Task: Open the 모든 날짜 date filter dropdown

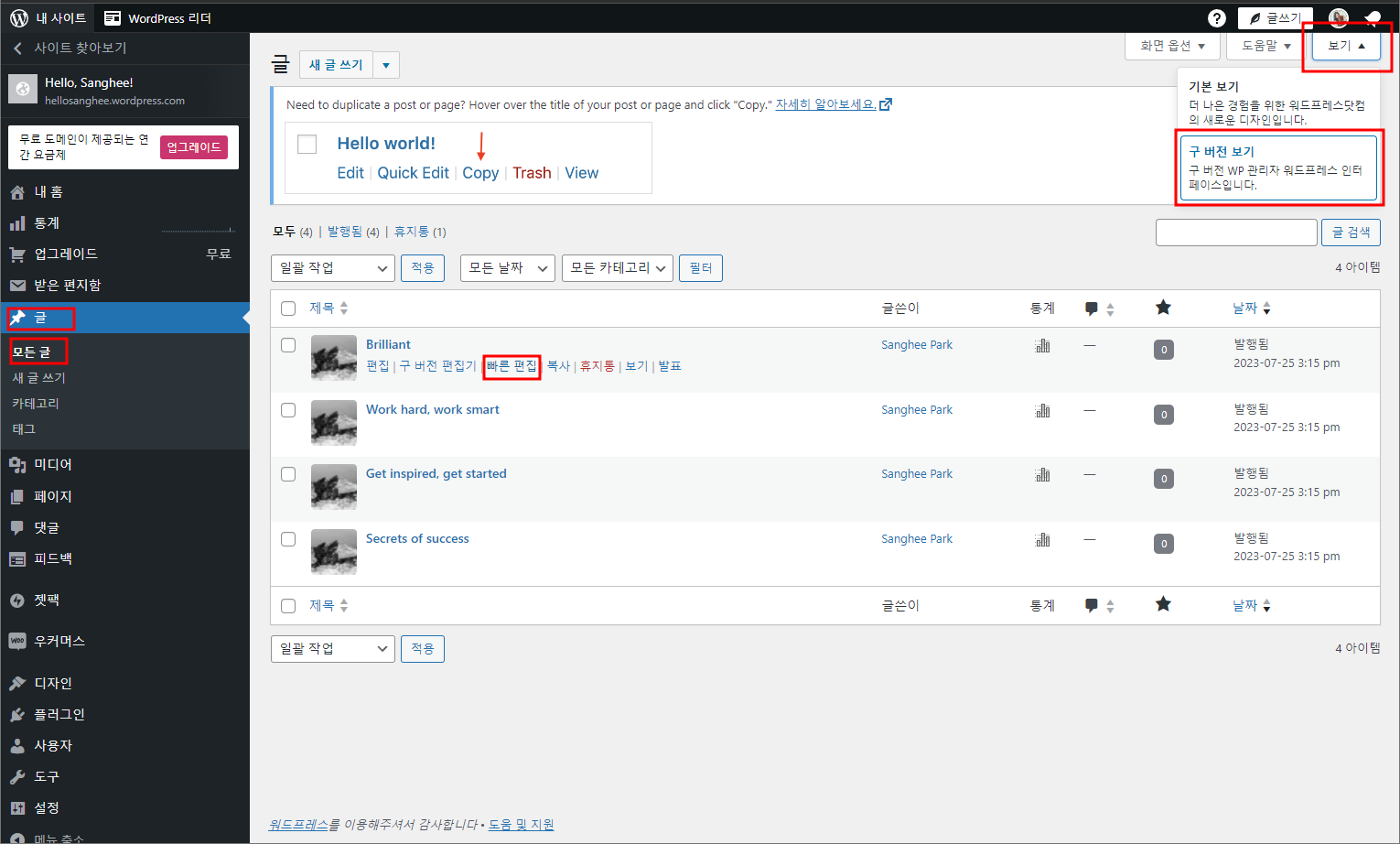Action: [x=508, y=268]
